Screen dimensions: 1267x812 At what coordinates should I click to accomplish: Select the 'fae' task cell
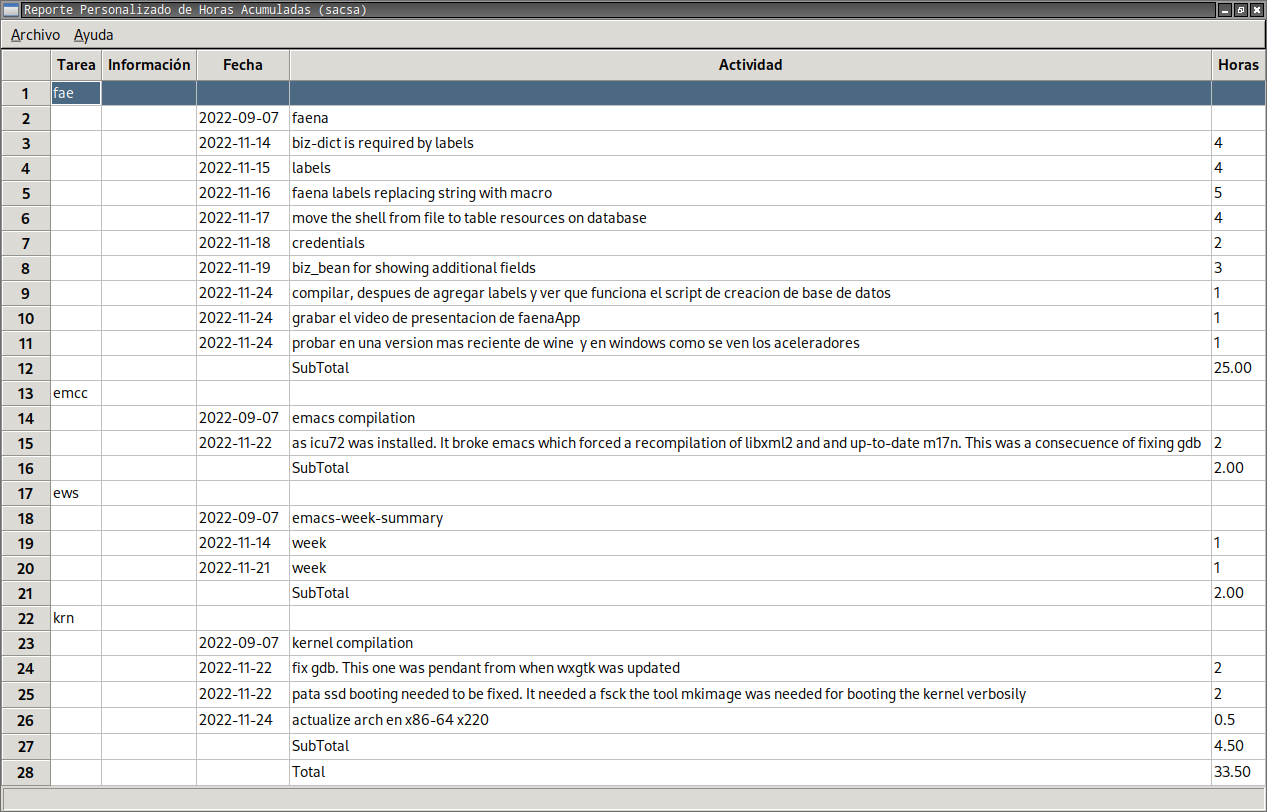click(x=76, y=93)
